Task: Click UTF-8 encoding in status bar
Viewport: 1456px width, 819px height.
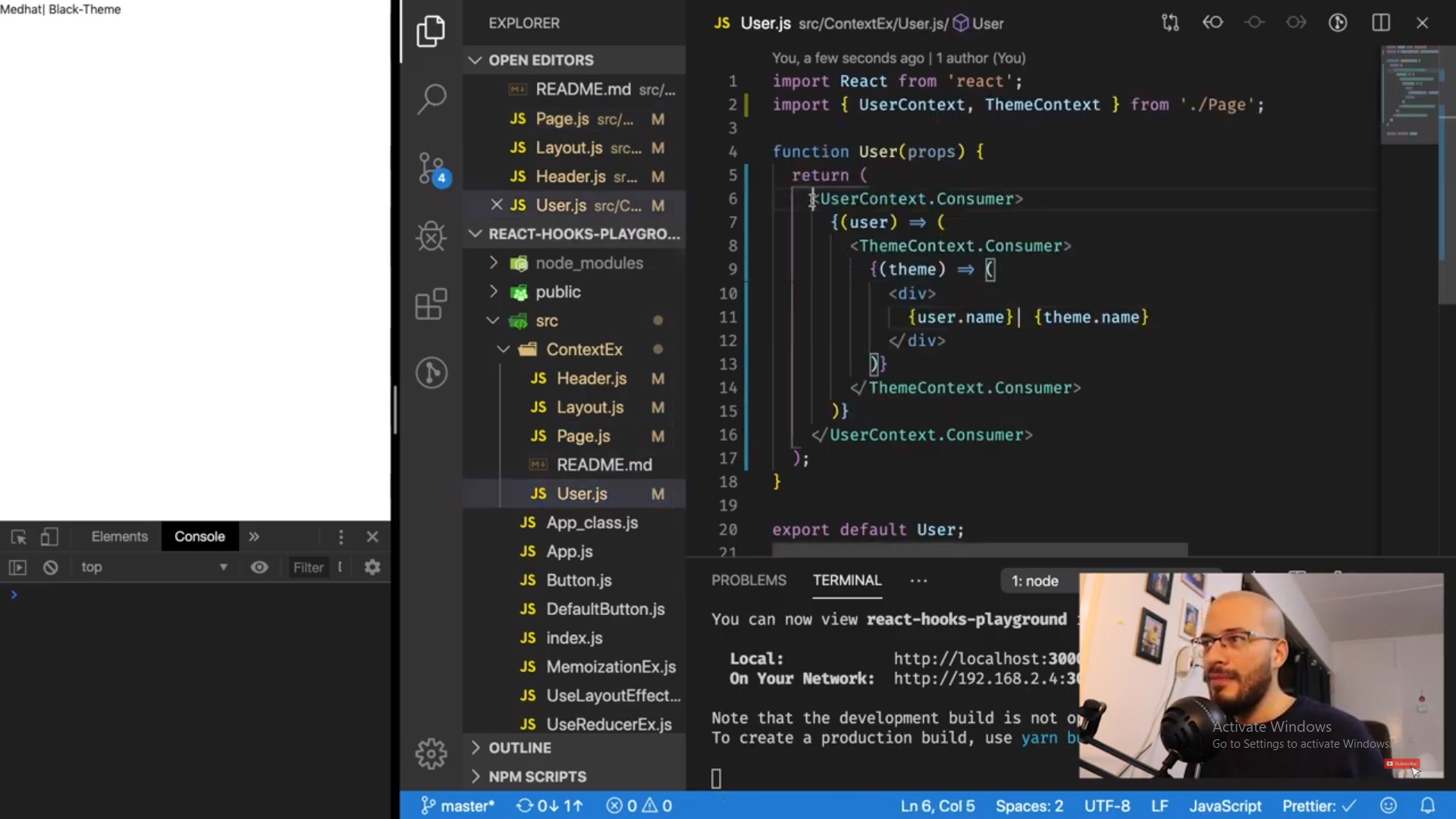Action: [x=1107, y=805]
